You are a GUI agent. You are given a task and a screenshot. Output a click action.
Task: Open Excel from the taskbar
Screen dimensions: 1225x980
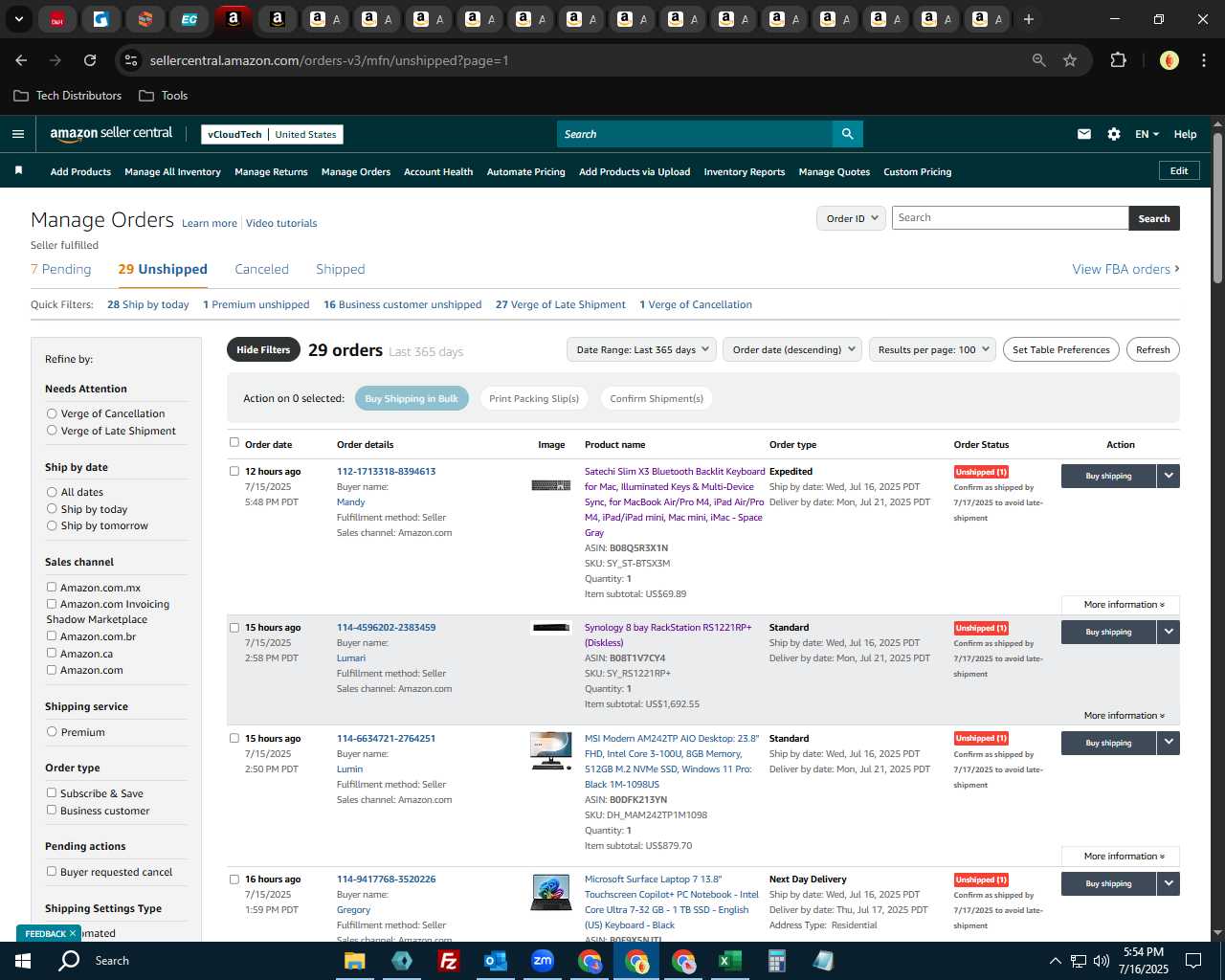tap(730, 961)
